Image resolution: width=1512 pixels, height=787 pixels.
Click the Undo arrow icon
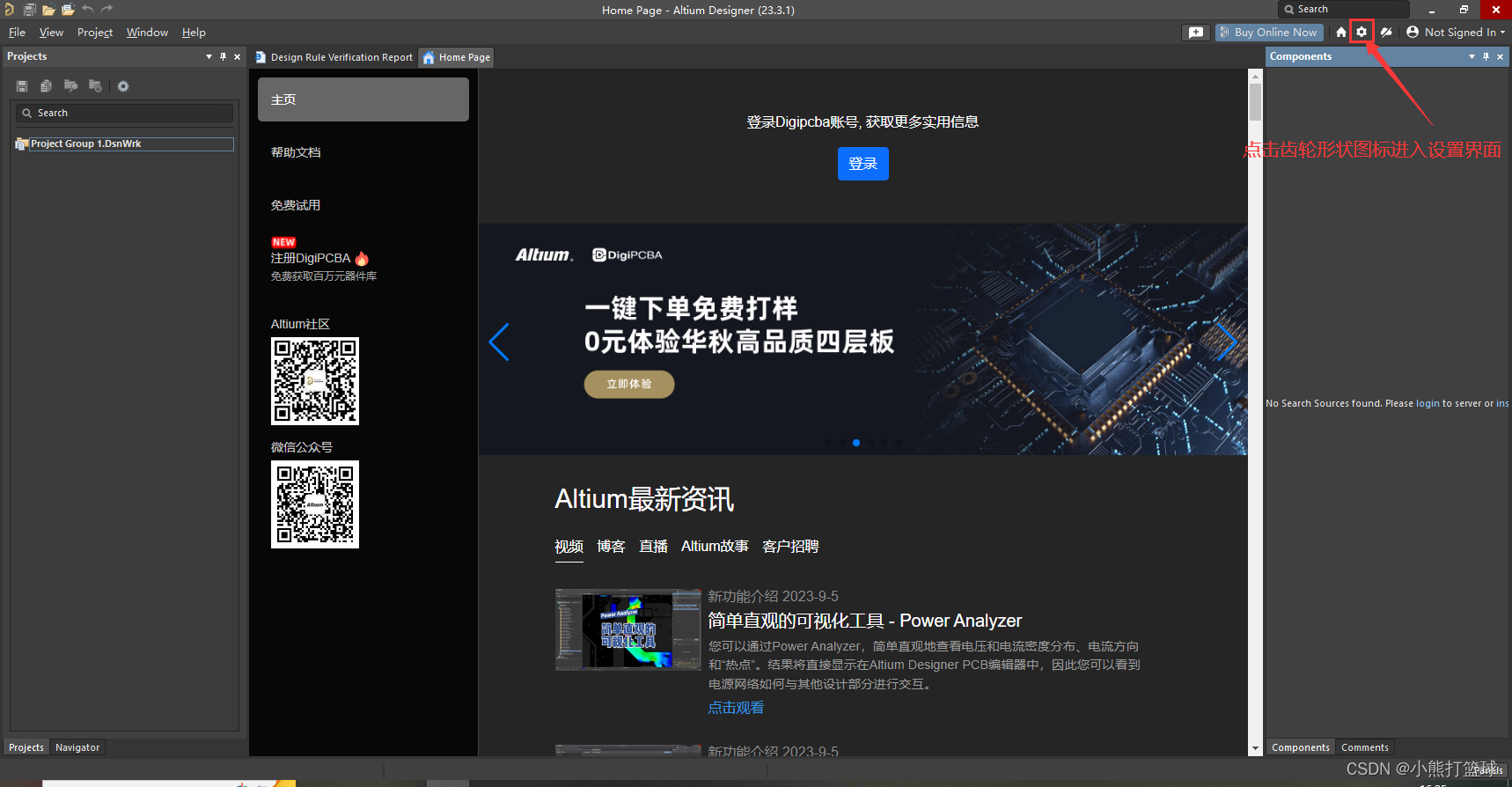pos(88,9)
